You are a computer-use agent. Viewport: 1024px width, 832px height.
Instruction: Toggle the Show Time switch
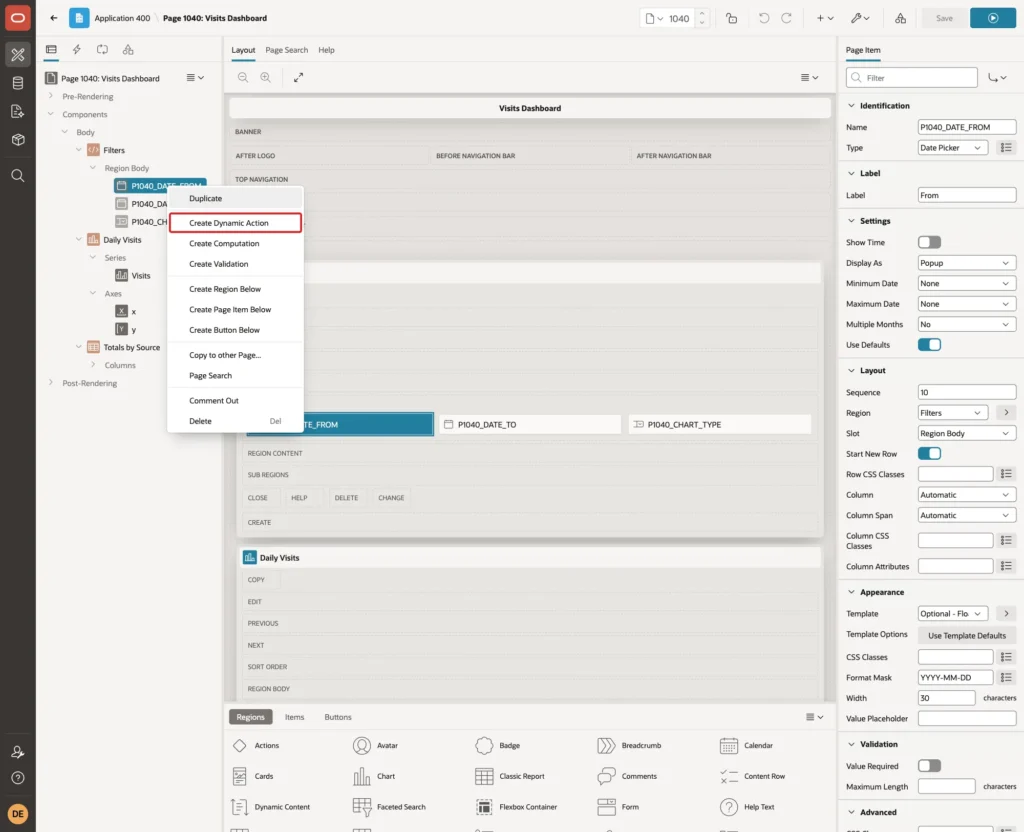click(x=929, y=242)
